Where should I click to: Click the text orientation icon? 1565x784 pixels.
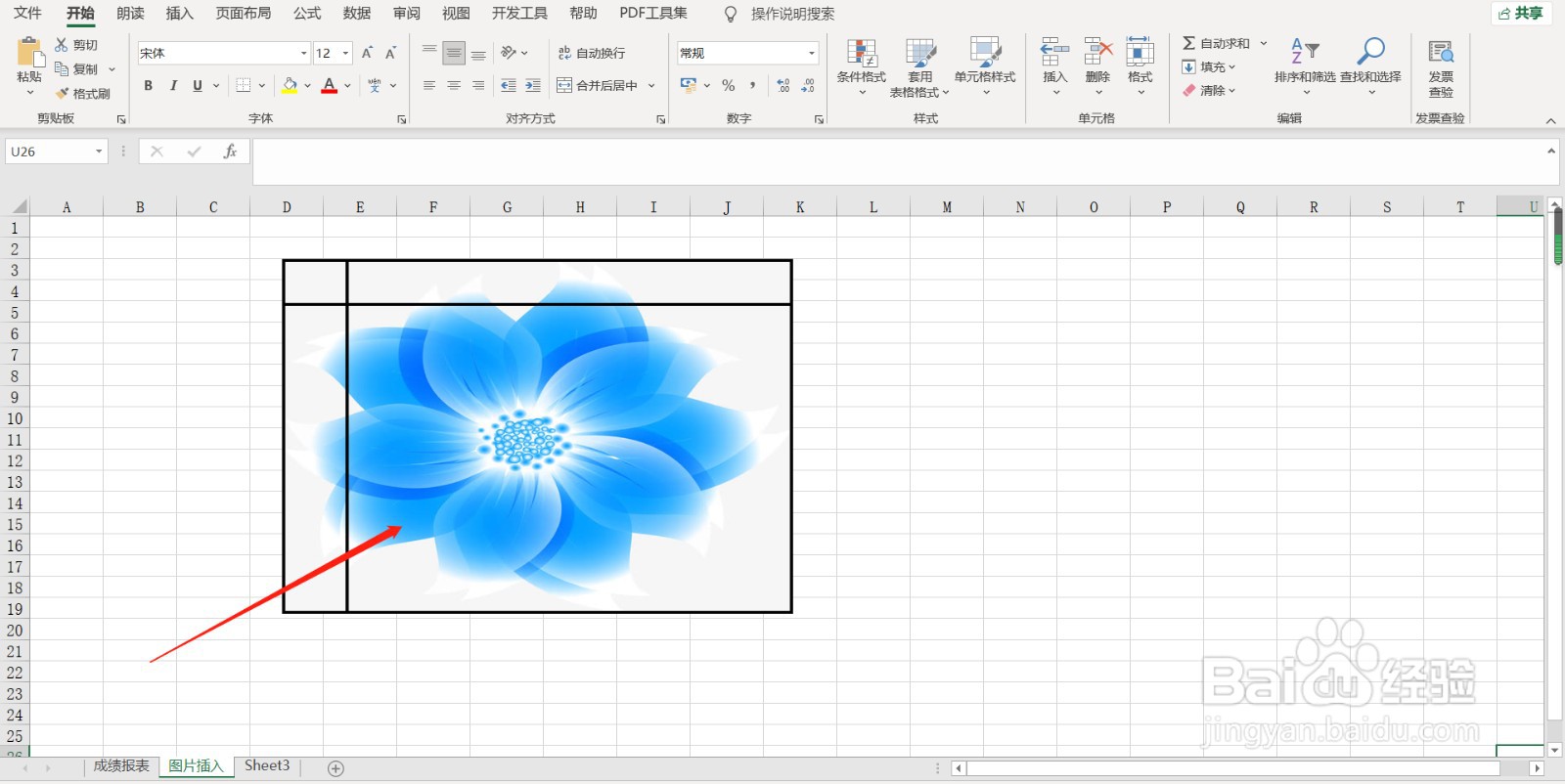[509, 53]
